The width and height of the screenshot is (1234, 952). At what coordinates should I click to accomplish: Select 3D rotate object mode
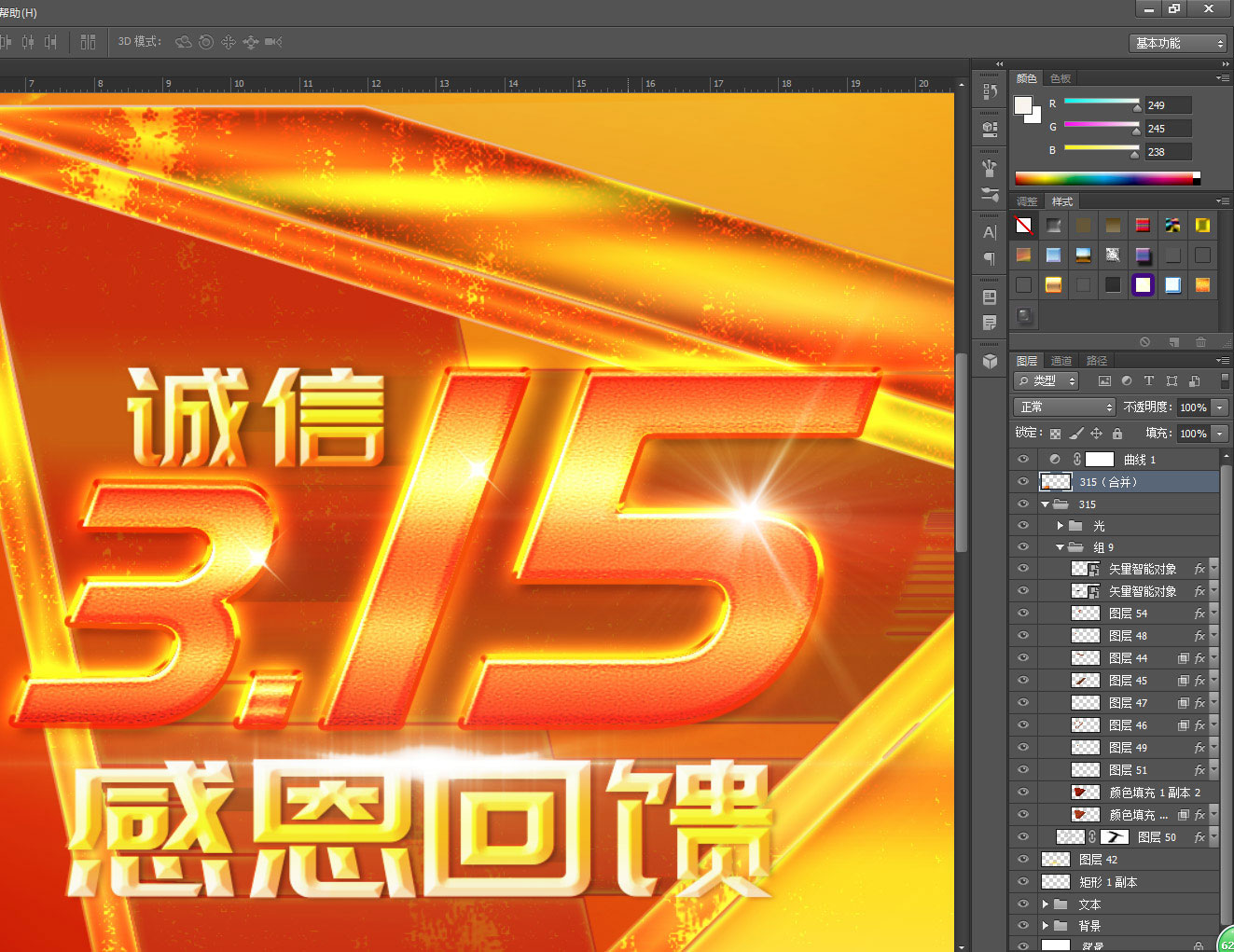[184, 42]
